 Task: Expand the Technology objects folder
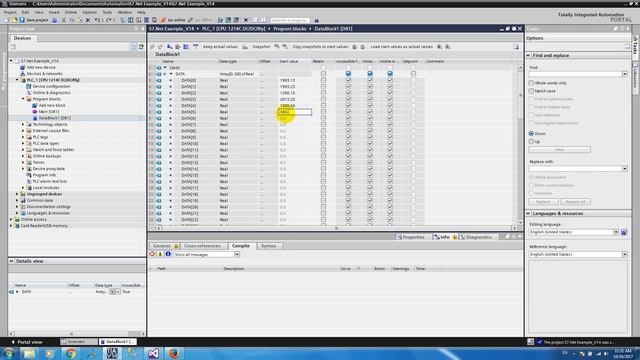pyautogui.click(x=23, y=124)
